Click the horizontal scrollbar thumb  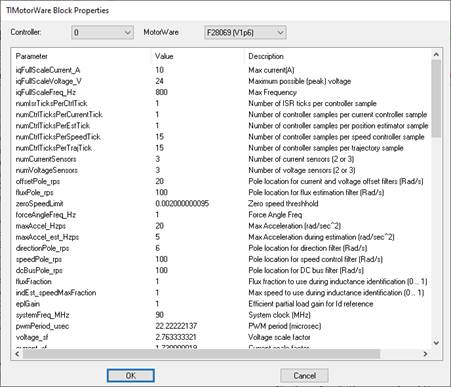201,354
